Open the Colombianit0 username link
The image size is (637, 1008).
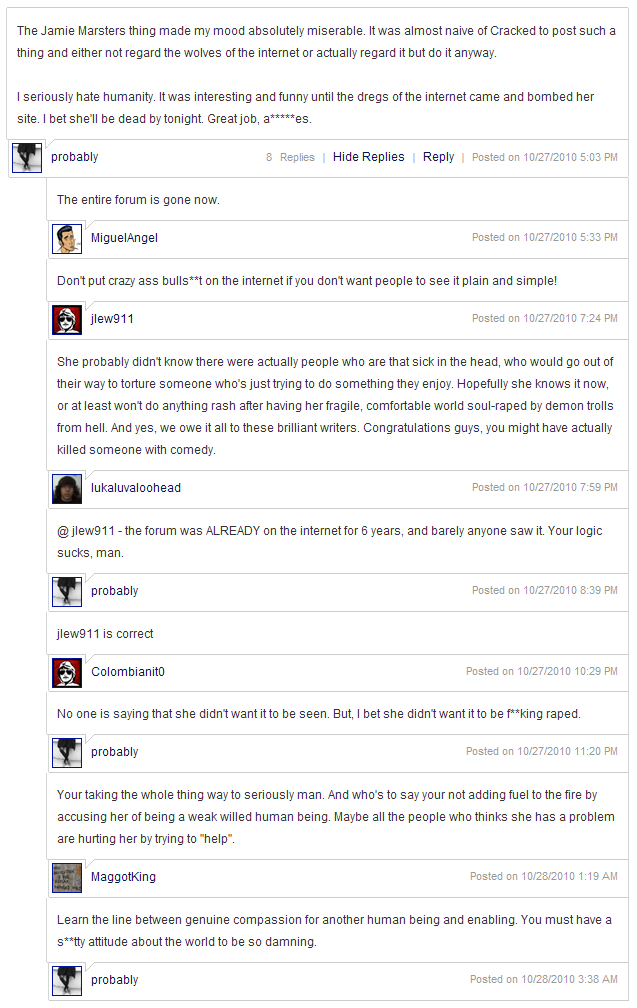tap(128, 672)
